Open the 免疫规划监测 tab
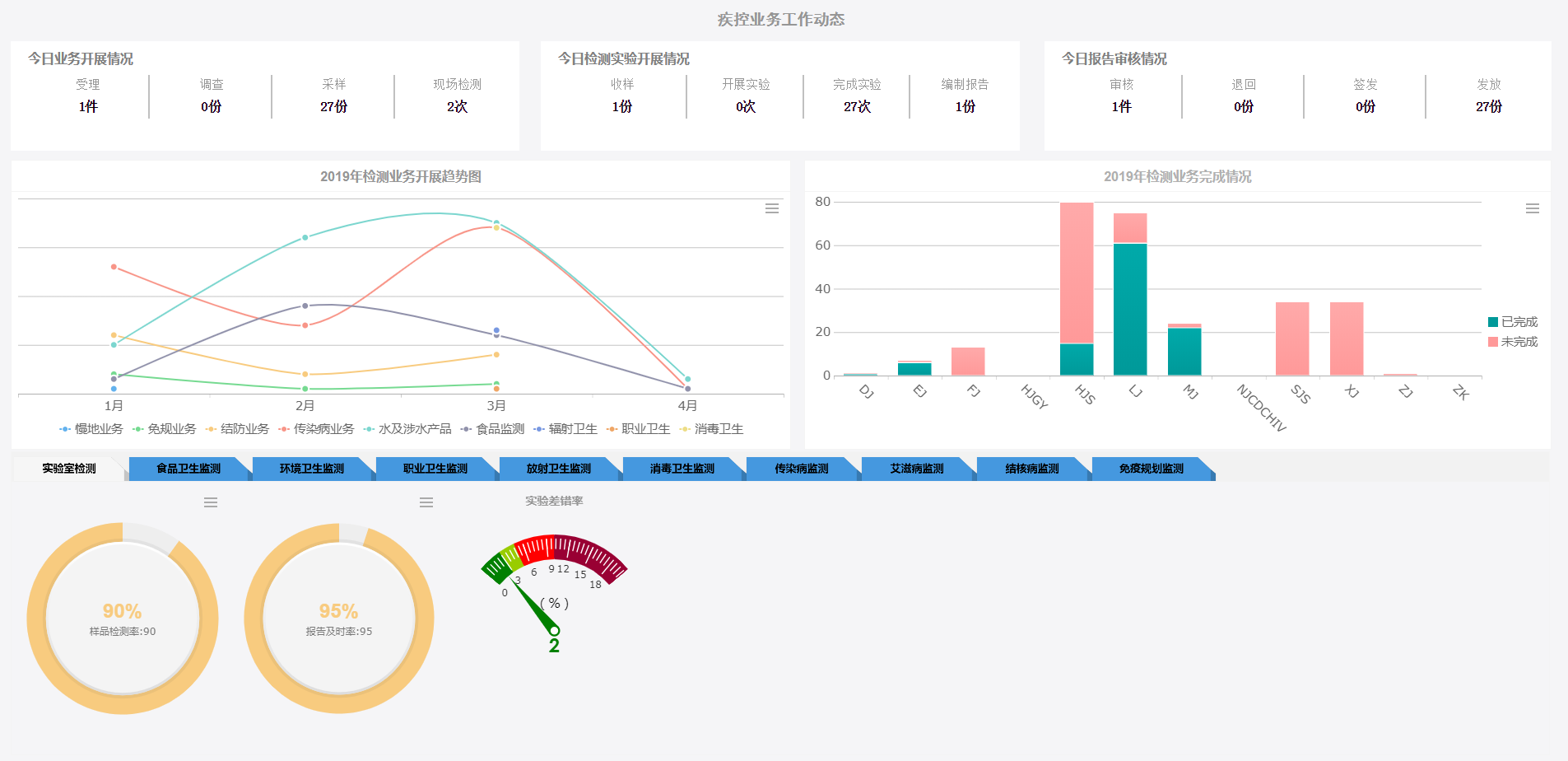The height and width of the screenshot is (761, 1568). tap(1151, 469)
